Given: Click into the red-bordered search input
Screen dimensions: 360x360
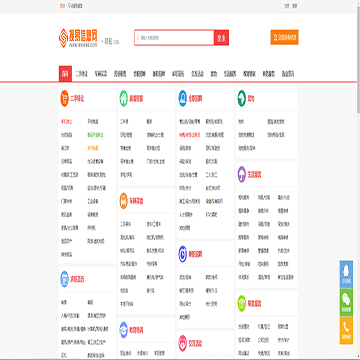Looking at the screenshot, I should pyautogui.click(x=174, y=38).
